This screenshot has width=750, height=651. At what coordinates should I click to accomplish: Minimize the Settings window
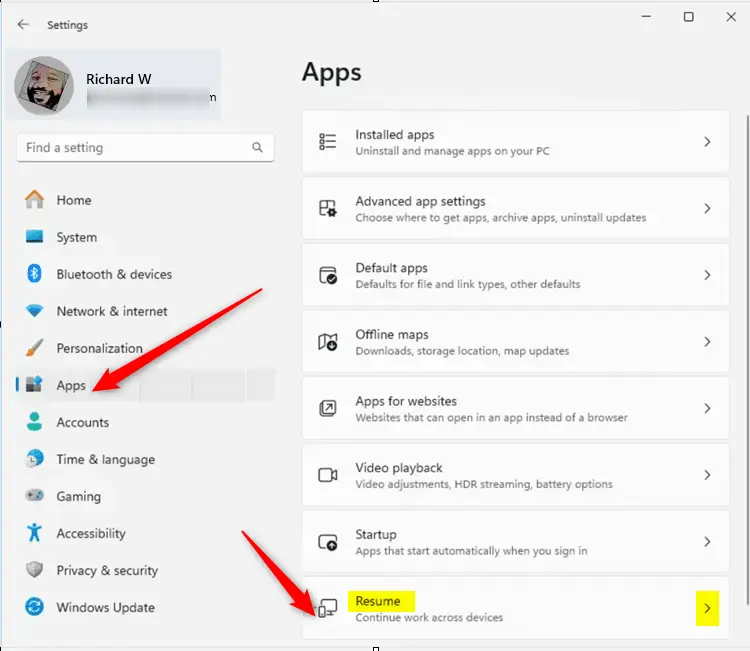(646, 17)
